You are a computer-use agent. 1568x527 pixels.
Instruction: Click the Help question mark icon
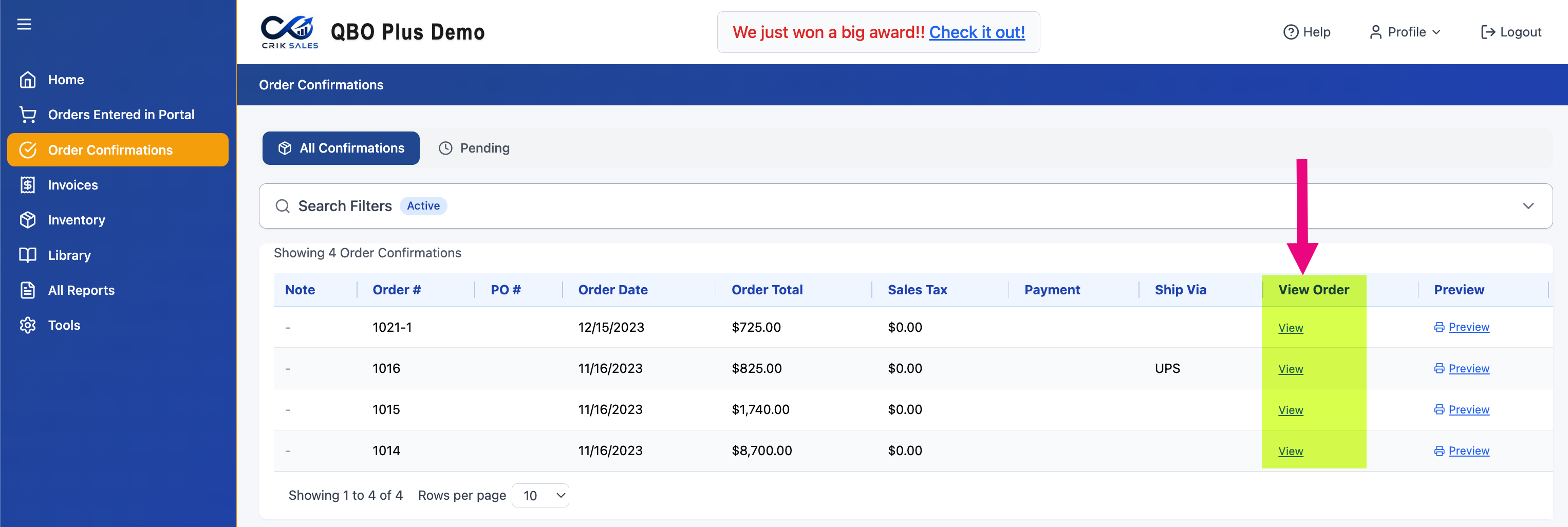click(1291, 32)
